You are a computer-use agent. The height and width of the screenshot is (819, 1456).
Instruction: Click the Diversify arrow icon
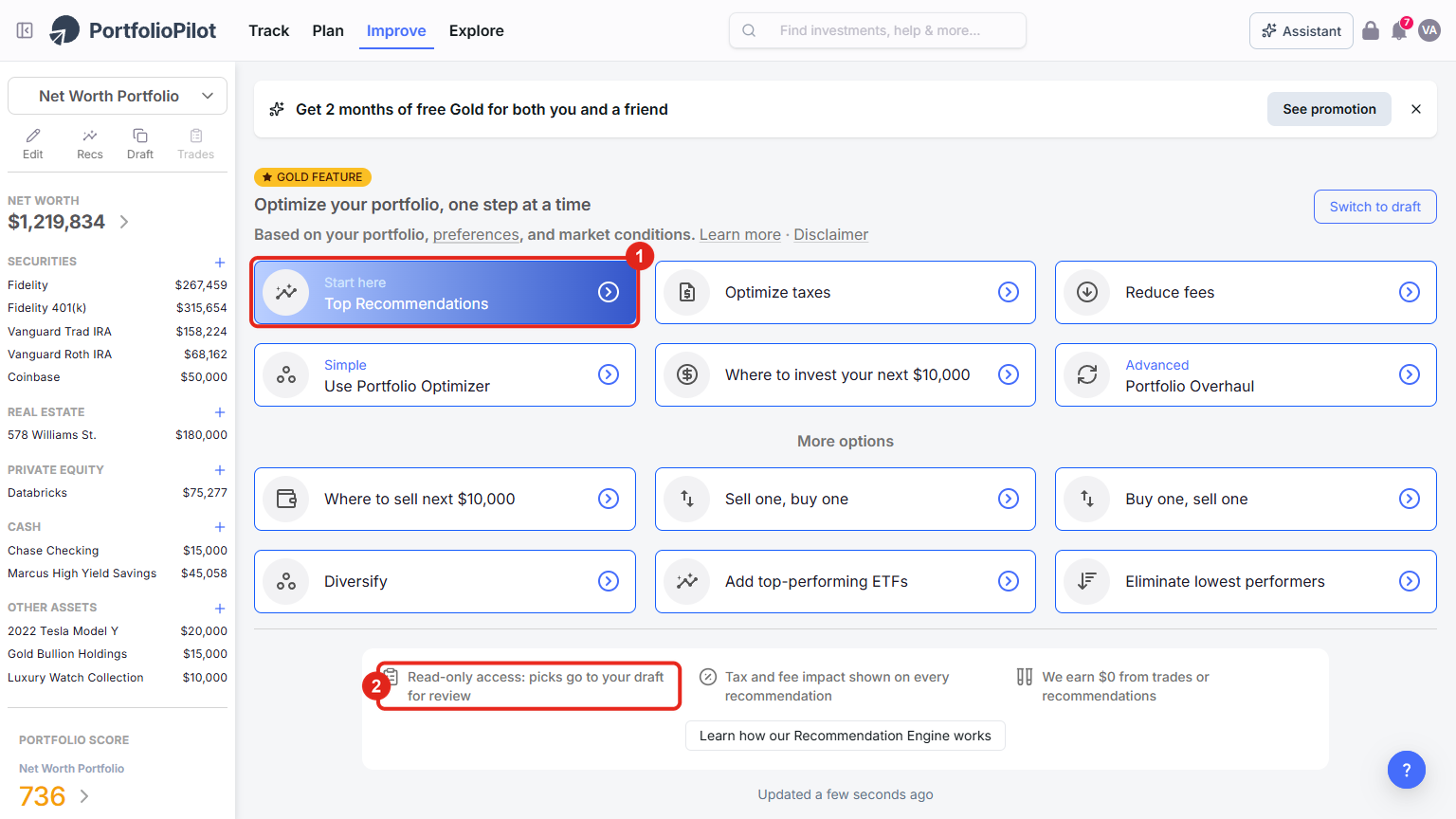(609, 581)
